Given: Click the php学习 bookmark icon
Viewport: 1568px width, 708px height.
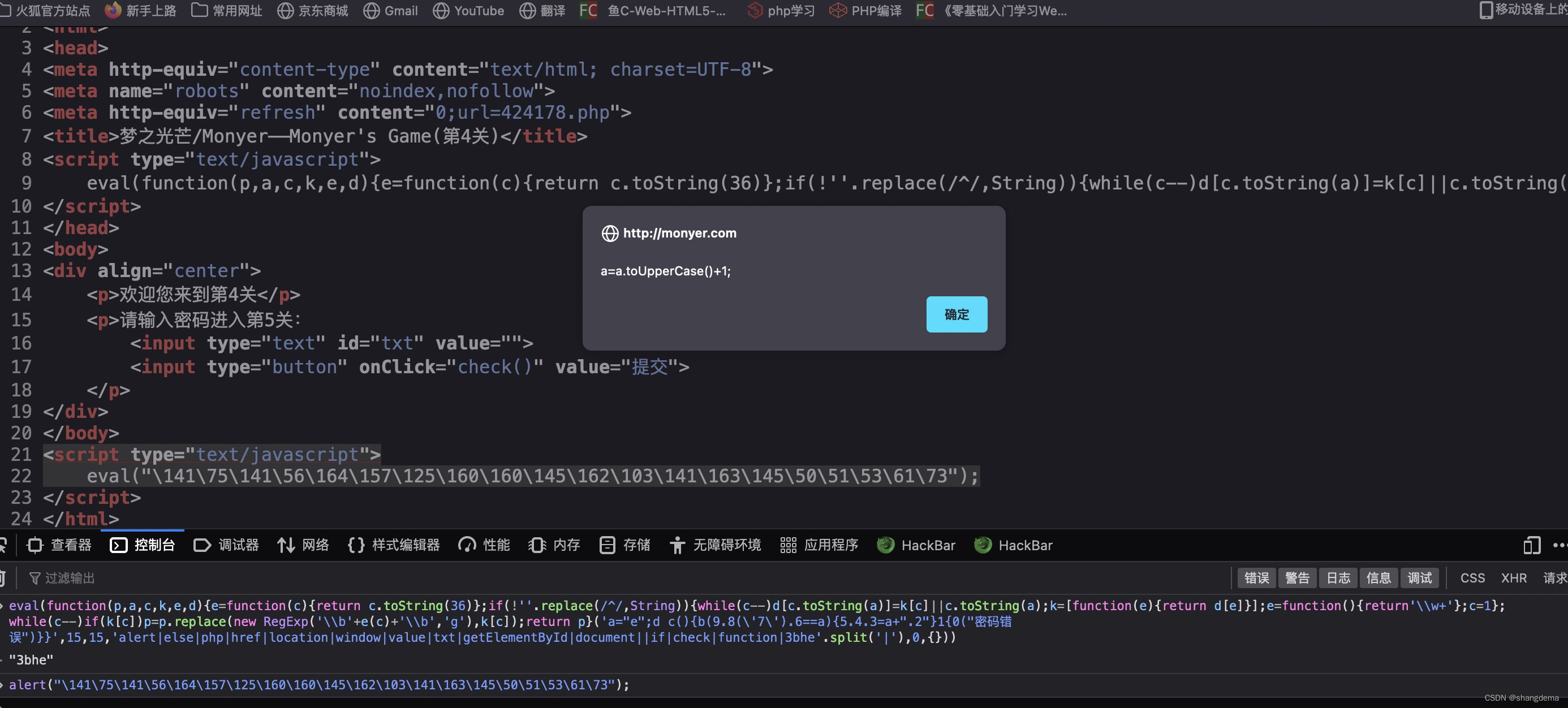Looking at the screenshot, I should (755, 10).
